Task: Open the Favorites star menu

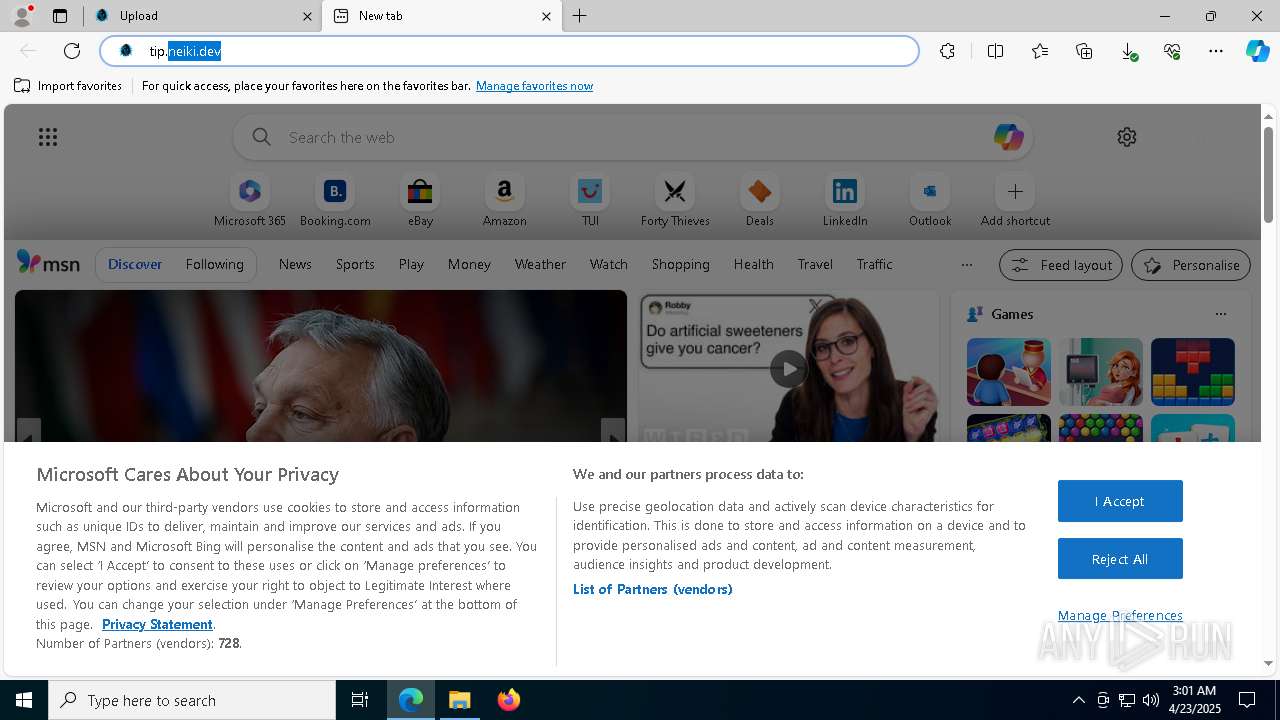Action: (x=1040, y=51)
